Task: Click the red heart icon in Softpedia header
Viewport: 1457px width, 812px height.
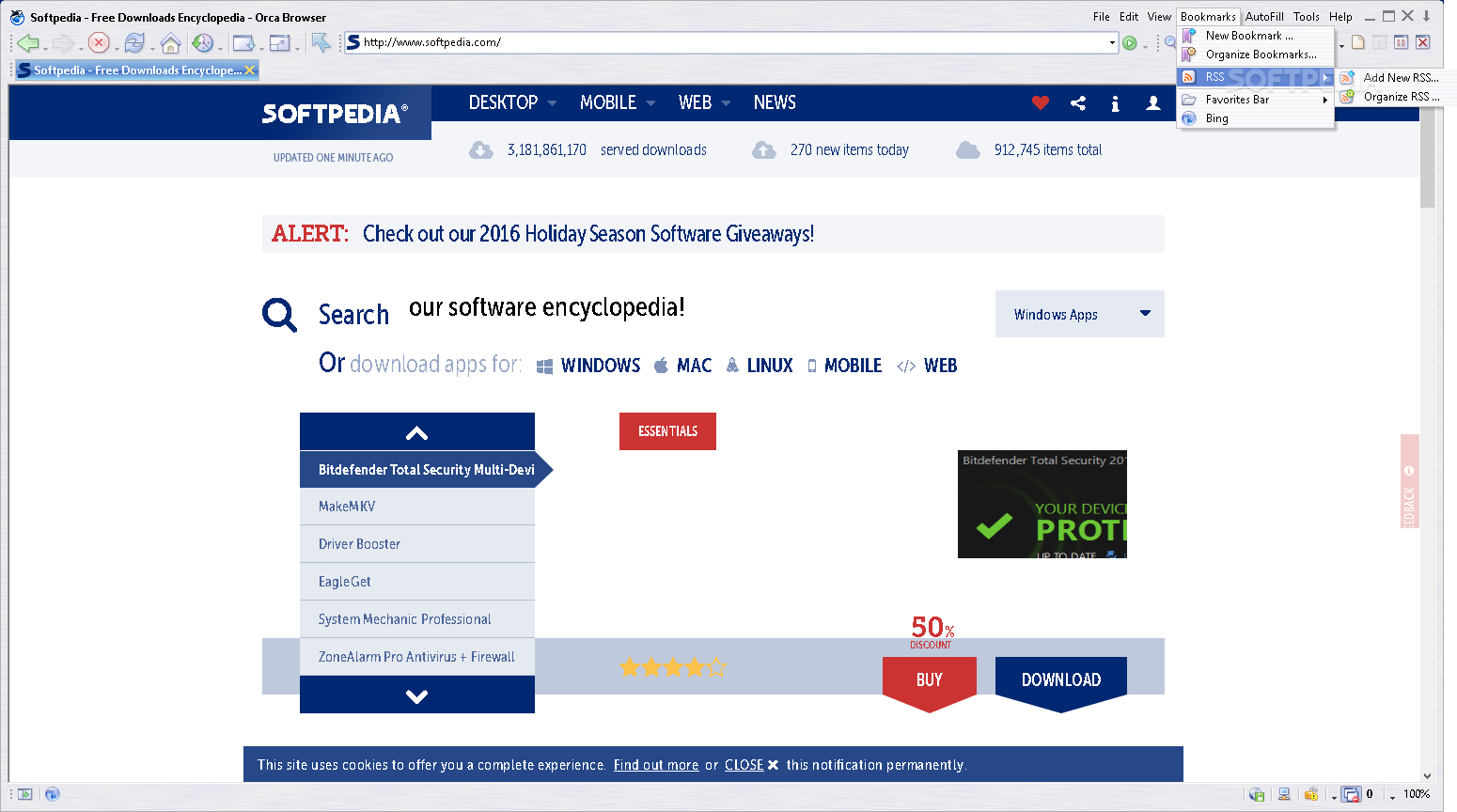Action: point(1040,102)
